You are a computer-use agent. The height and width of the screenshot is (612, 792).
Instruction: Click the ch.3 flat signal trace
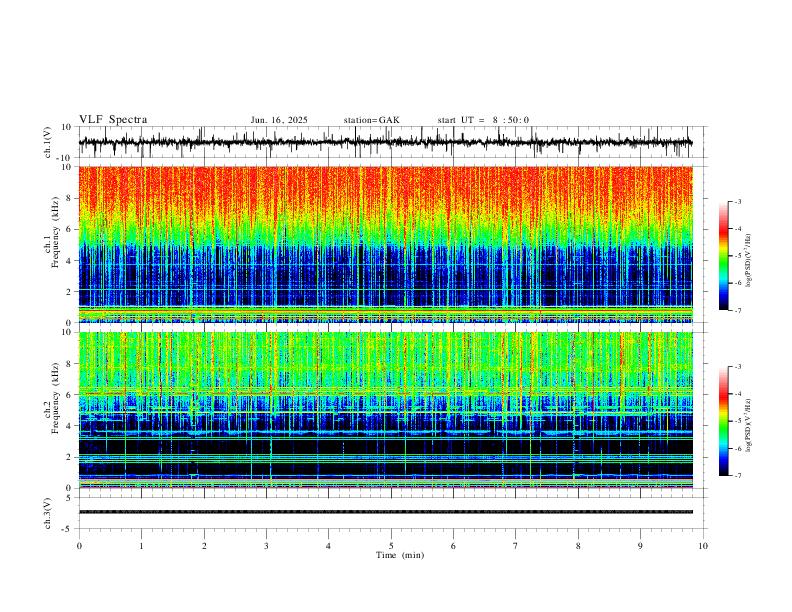(385, 512)
